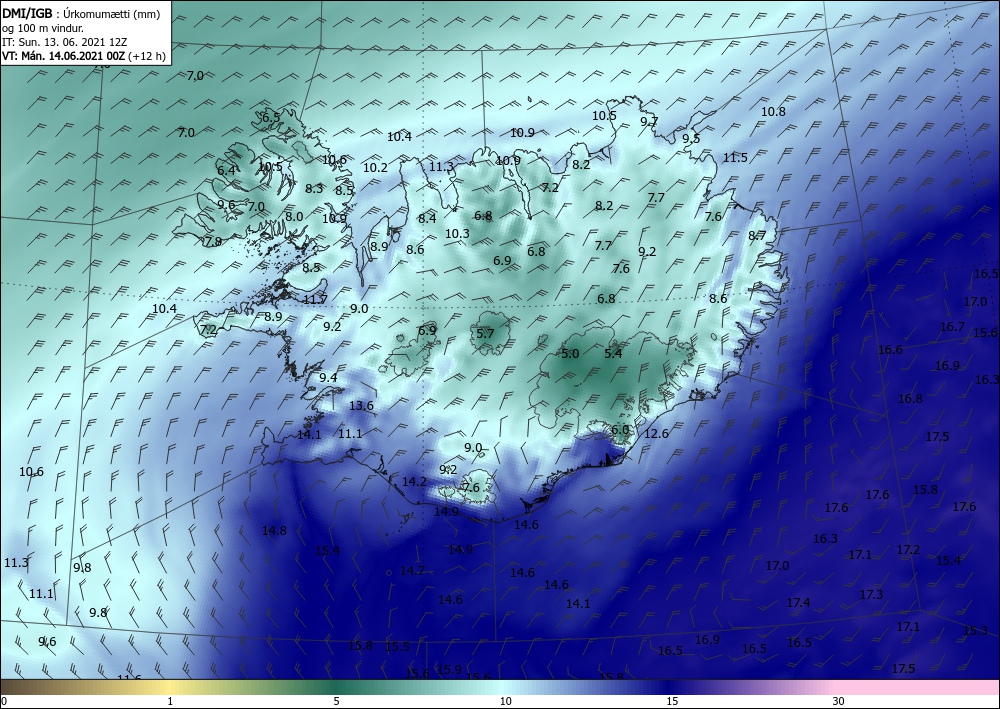1000x709 pixels.
Task: Click the 'IT: Sun. 13. 06. 2021 12Z' line
Action: [64, 41]
